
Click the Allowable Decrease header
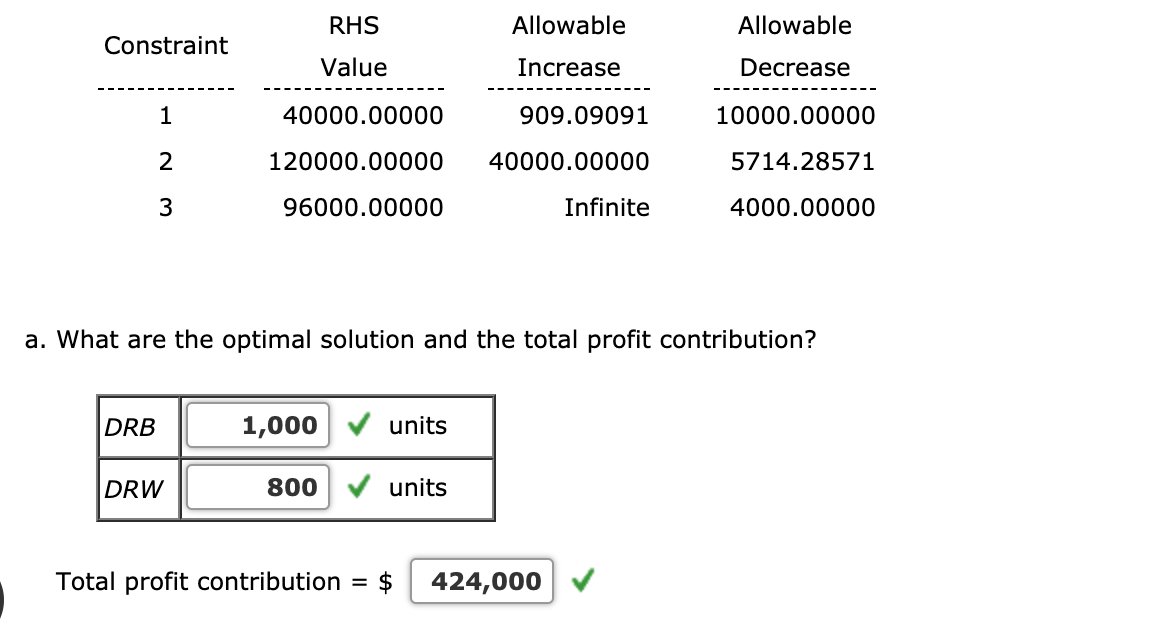tap(794, 46)
